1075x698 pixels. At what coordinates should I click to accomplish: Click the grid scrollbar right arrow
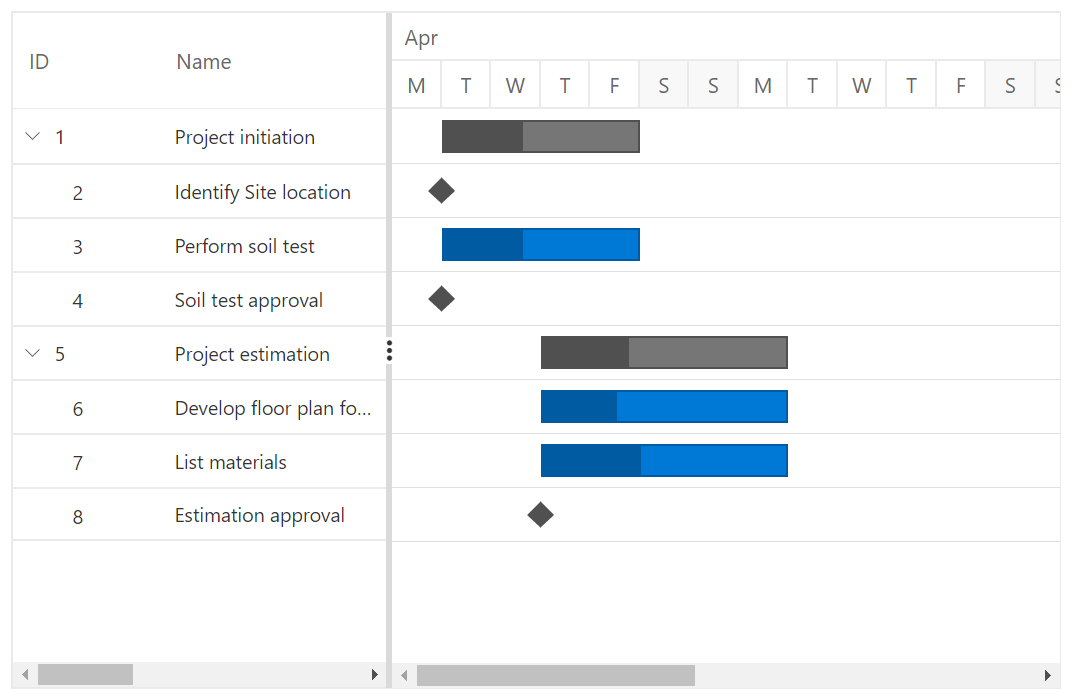(375, 674)
